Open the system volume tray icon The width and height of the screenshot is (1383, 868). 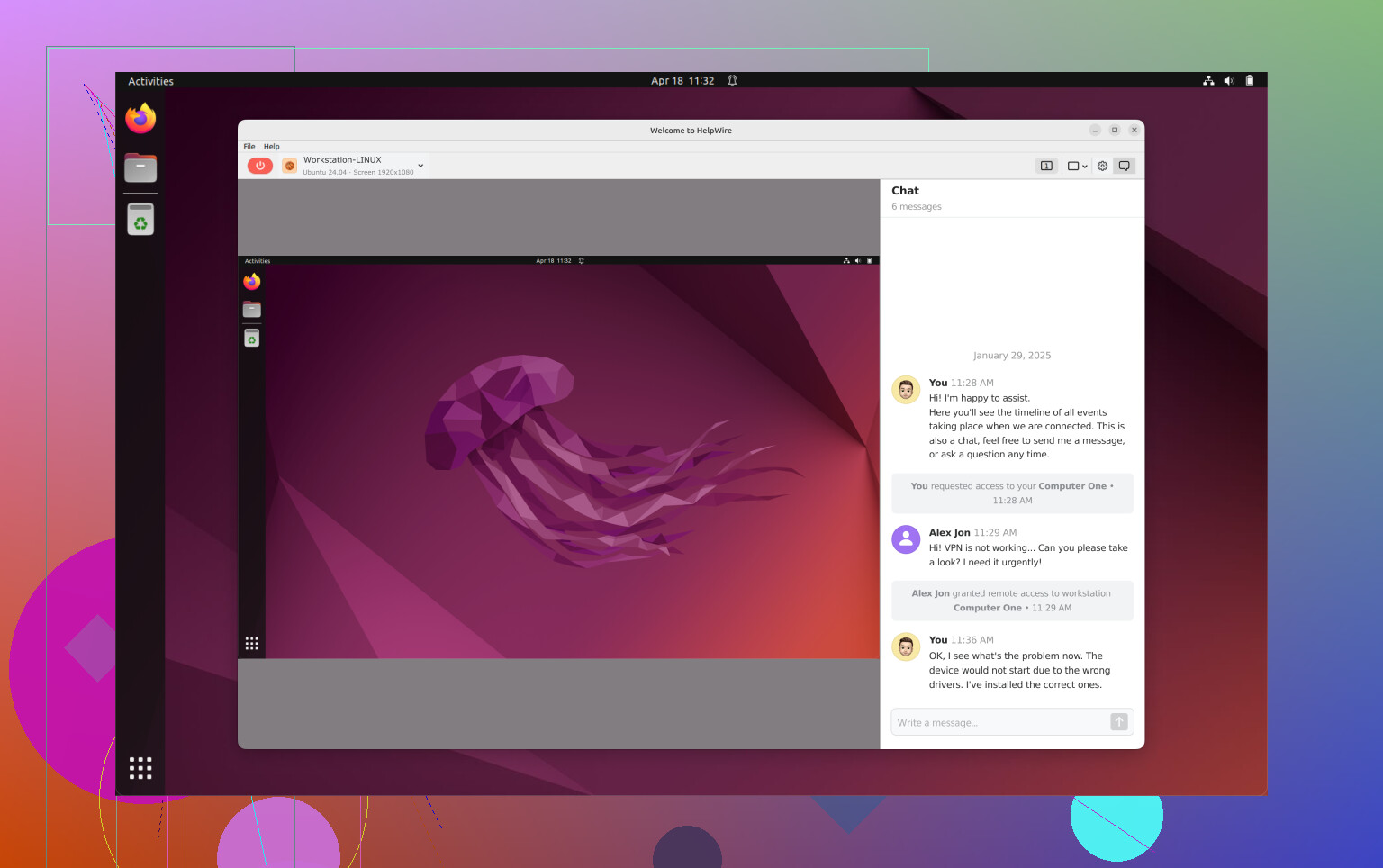(1229, 81)
